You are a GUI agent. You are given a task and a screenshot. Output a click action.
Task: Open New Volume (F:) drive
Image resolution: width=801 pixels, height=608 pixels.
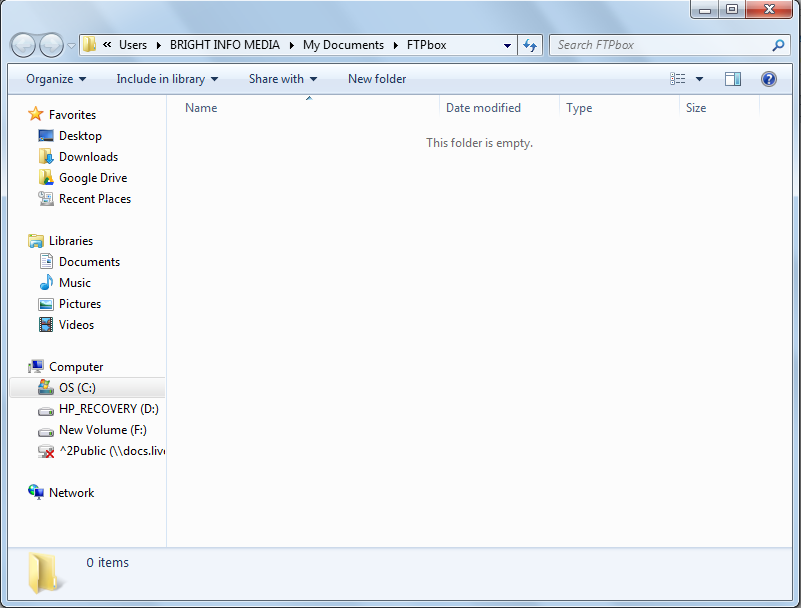click(103, 430)
